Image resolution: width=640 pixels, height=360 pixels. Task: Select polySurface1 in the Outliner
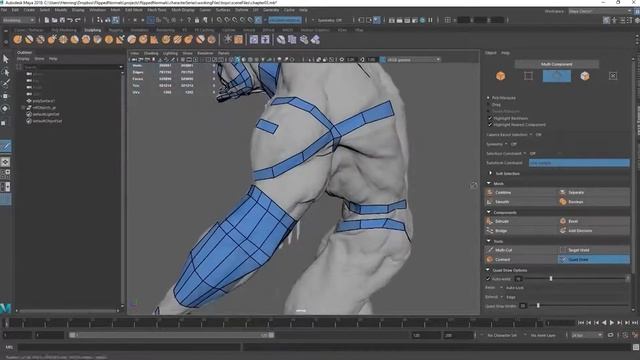pos(44,101)
